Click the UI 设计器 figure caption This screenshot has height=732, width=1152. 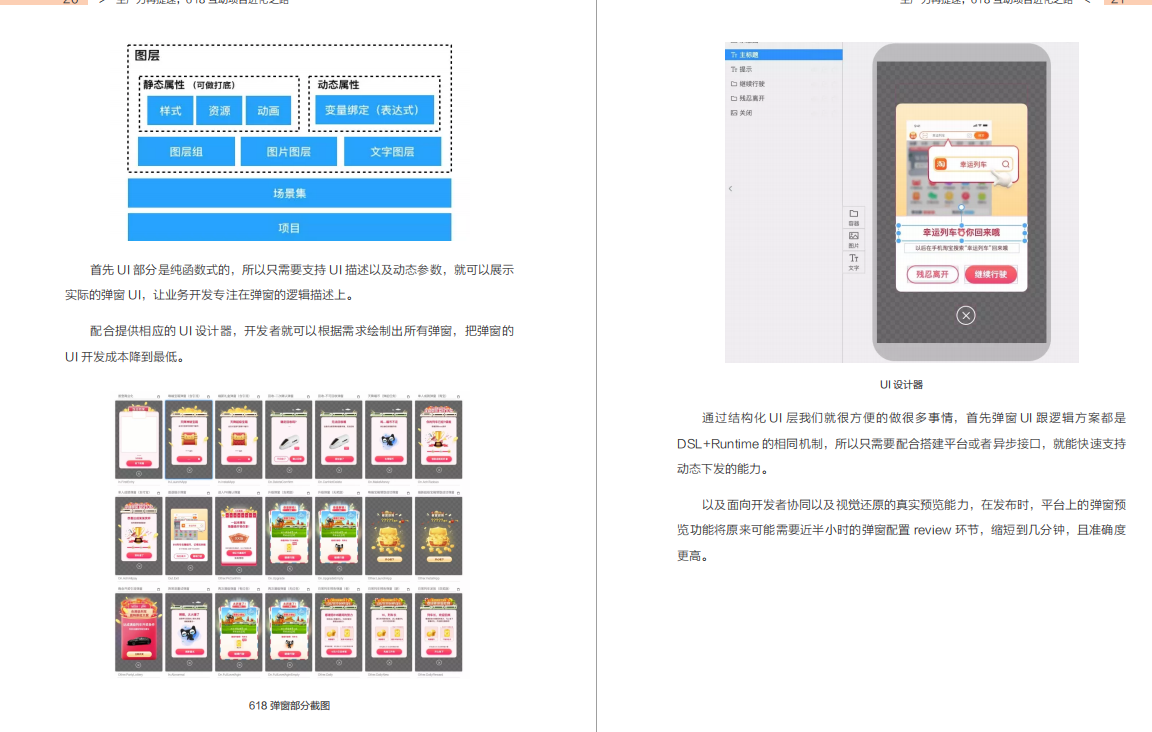(901, 384)
